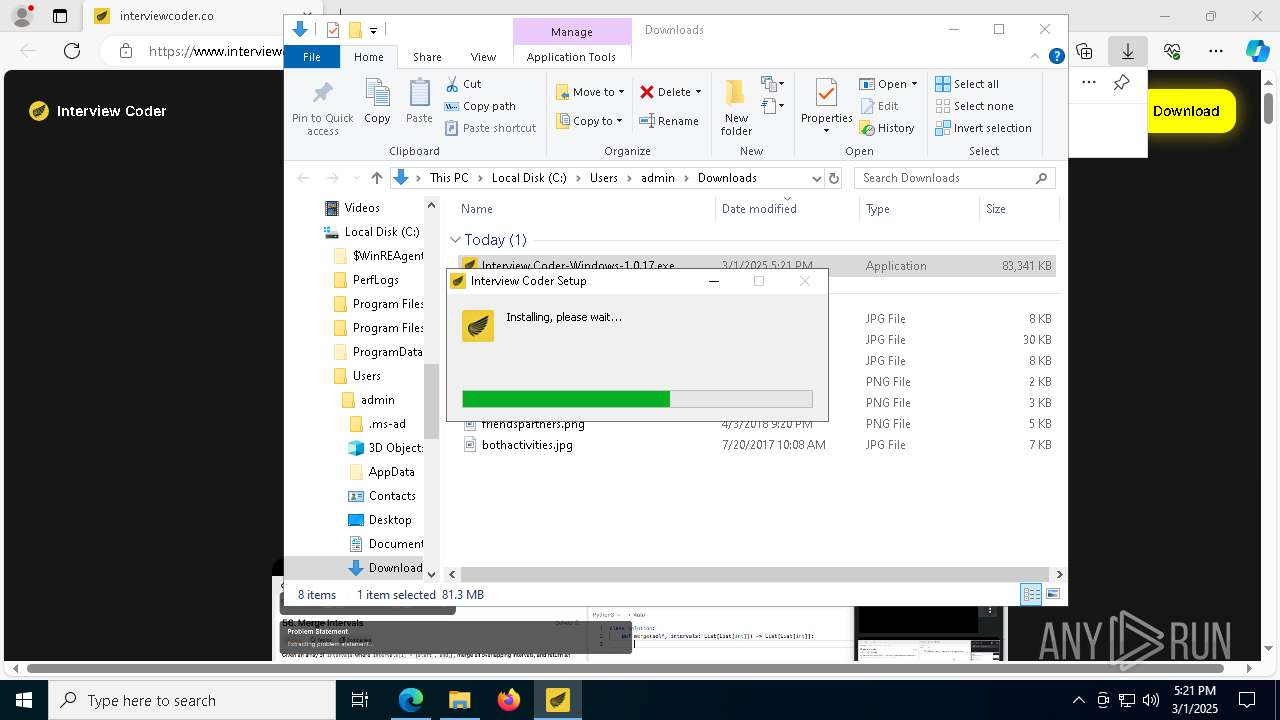Click Select none

coord(975,106)
